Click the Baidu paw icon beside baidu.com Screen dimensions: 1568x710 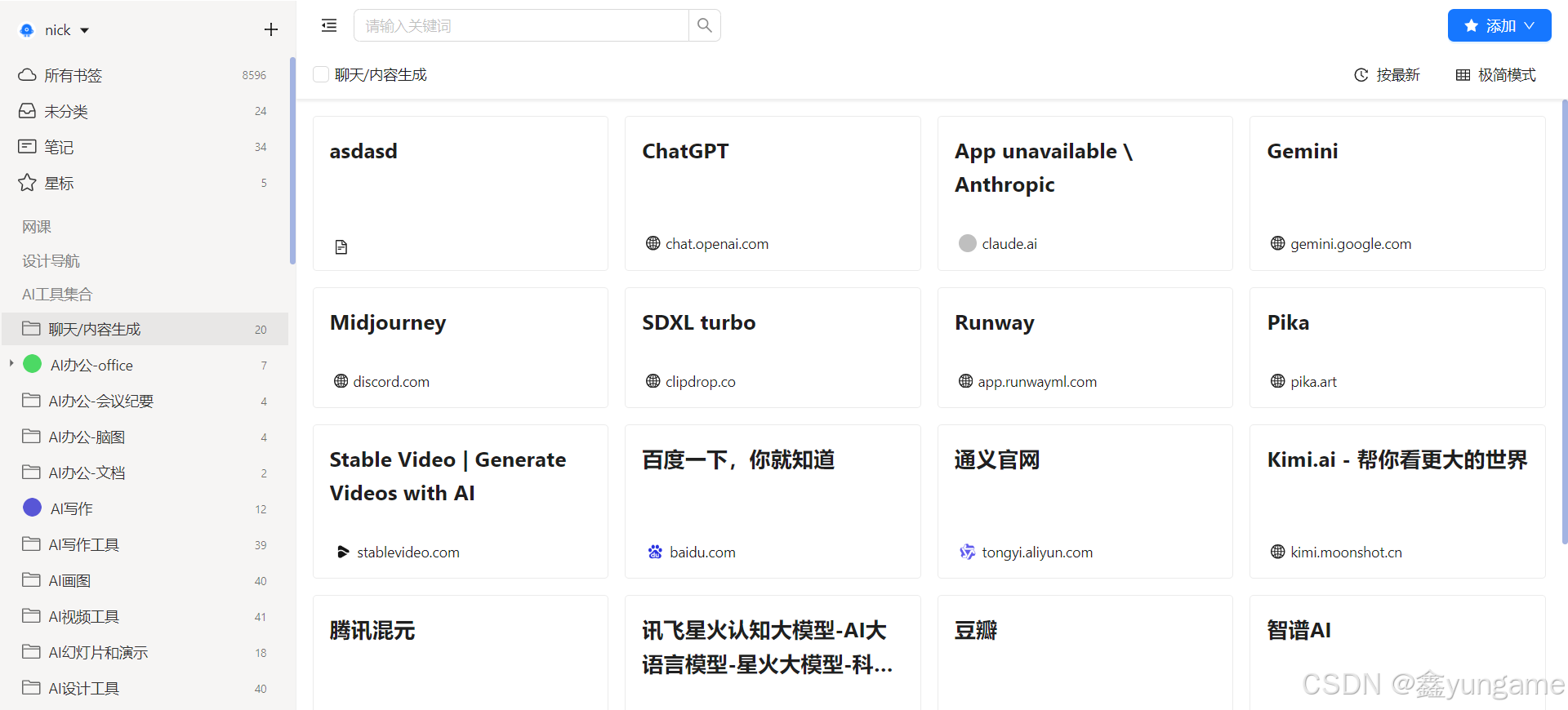pos(655,552)
